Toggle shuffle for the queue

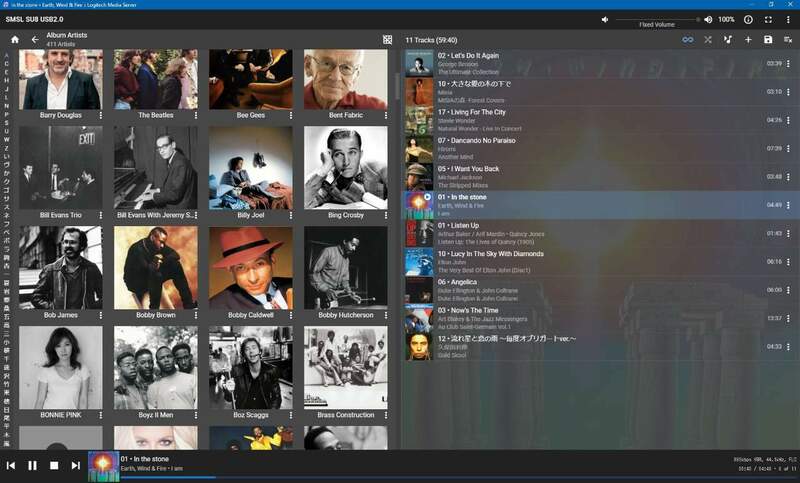coord(708,40)
